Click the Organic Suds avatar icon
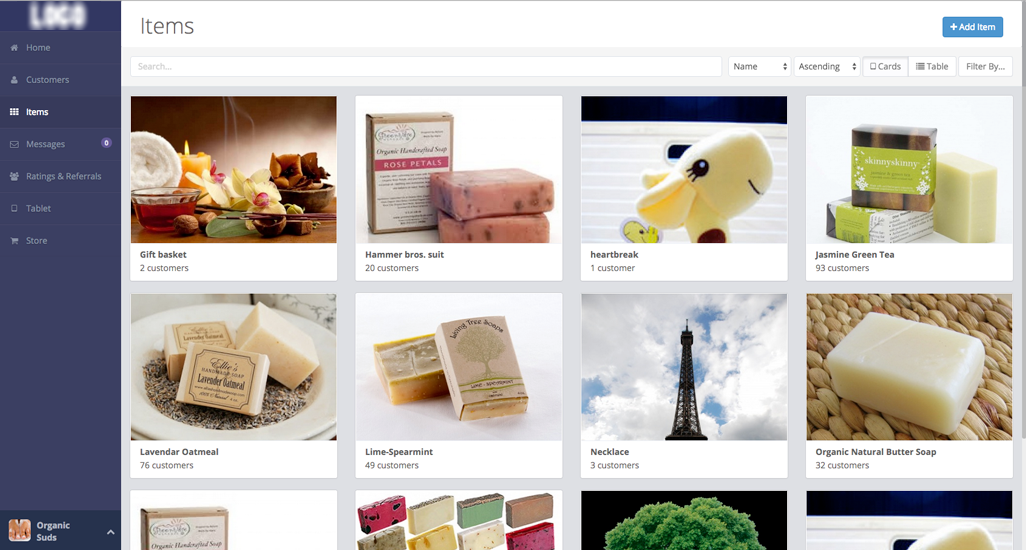 coord(20,530)
